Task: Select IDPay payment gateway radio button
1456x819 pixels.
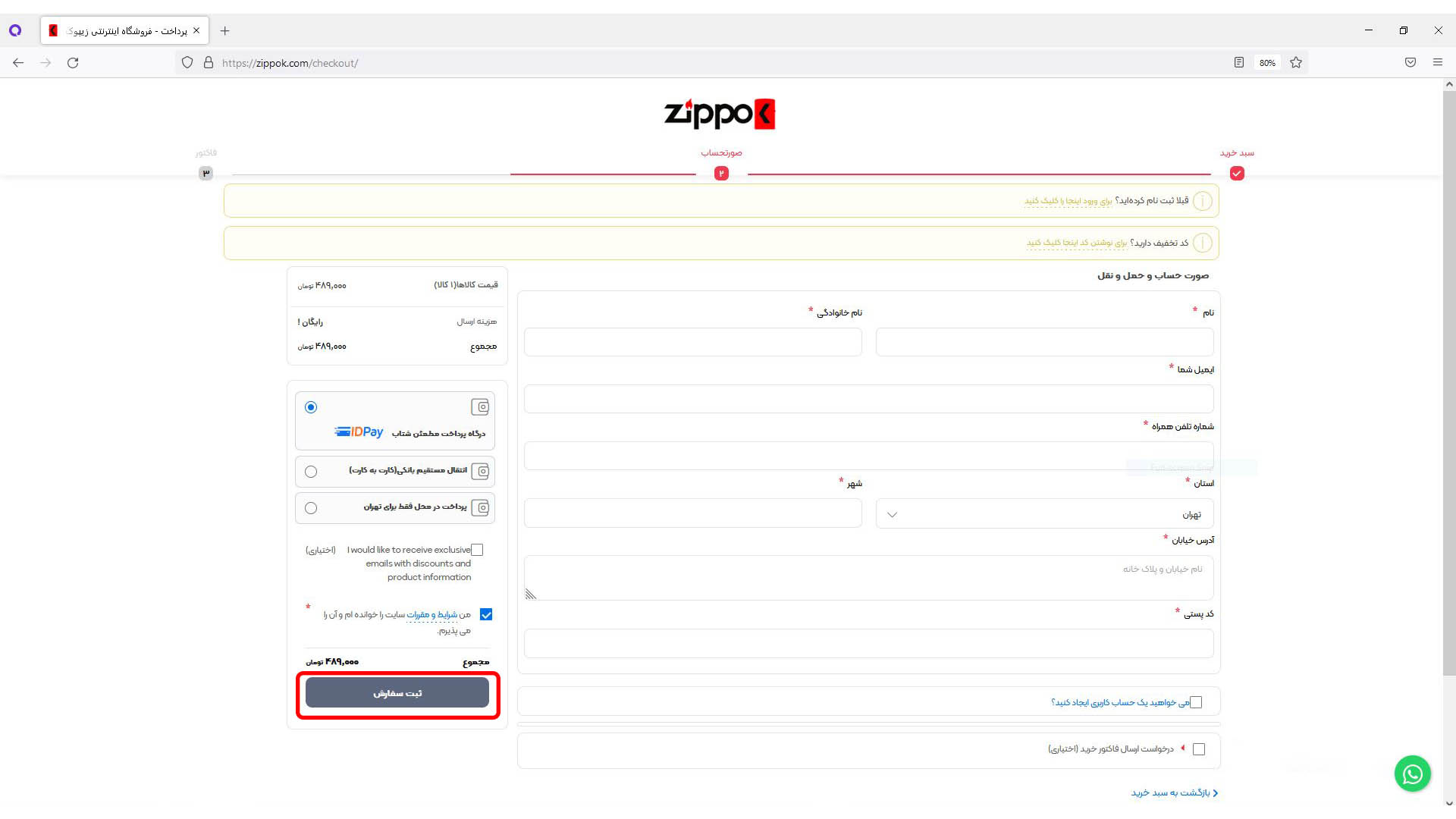Action: point(311,407)
